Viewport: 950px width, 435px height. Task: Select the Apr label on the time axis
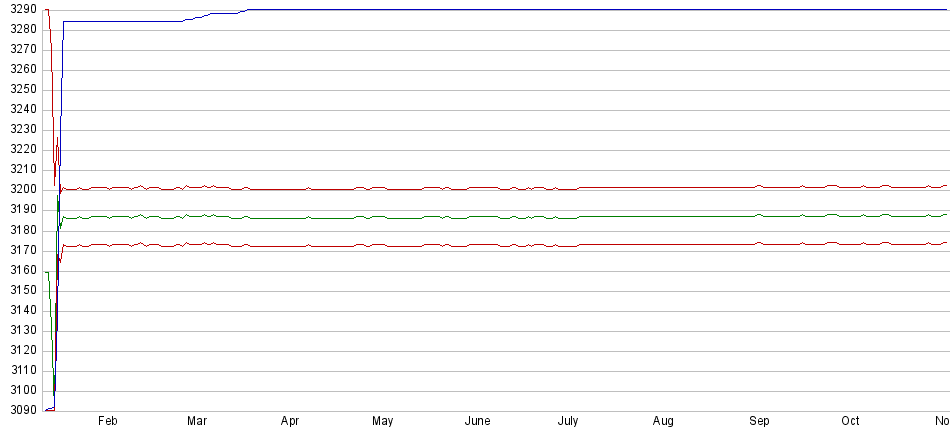coord(290,422)
